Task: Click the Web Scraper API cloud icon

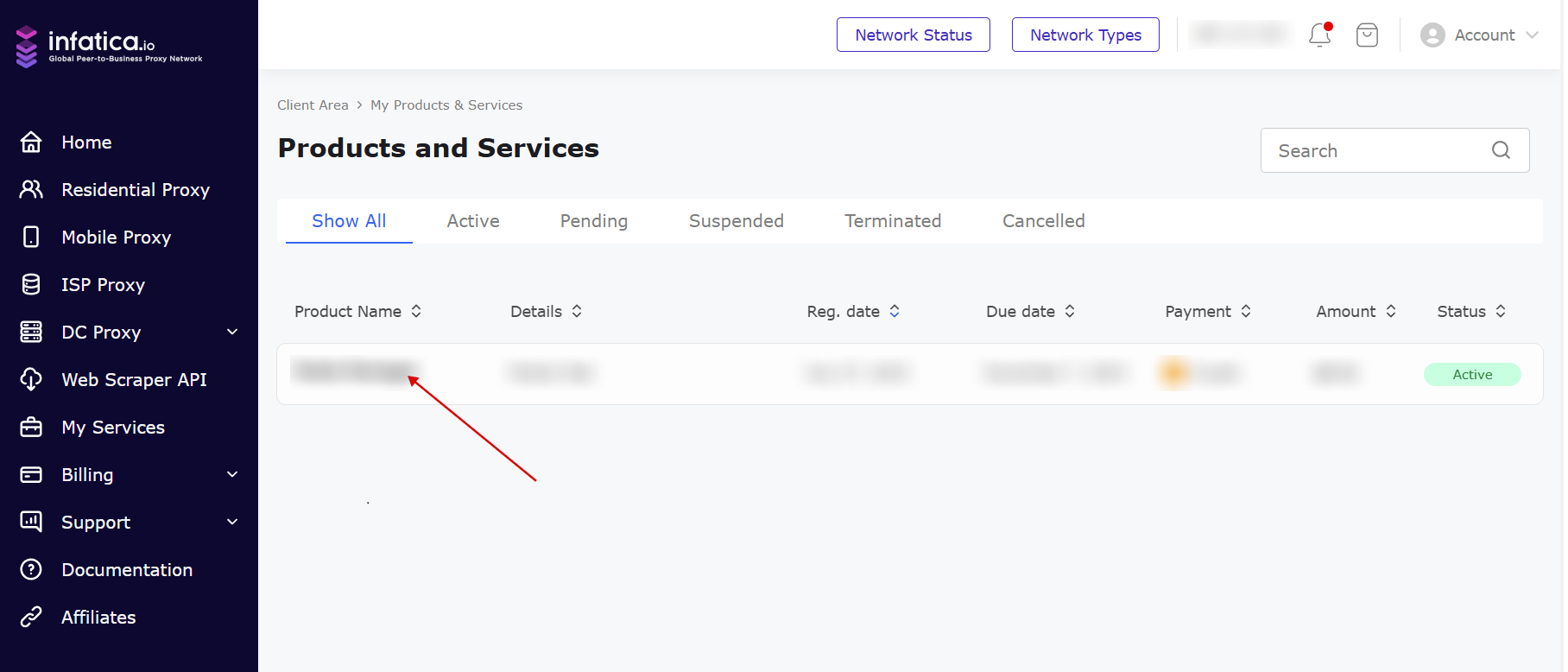Action: (x=31, y=379)
